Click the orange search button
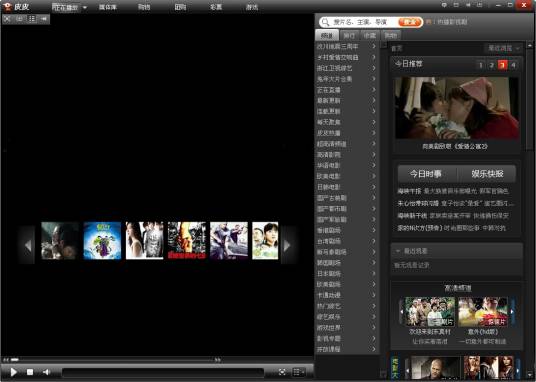Viewport: 536px width, 382px height. pos(410,22)
